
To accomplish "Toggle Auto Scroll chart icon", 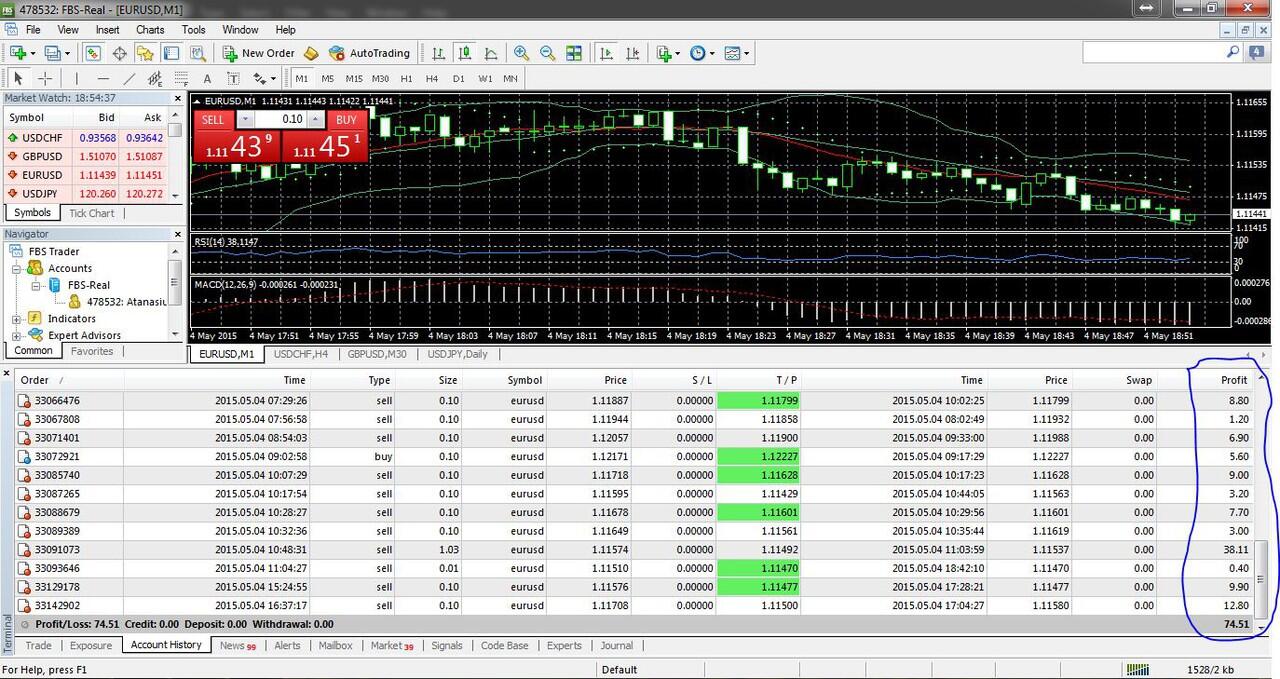I will pos(605,53).
